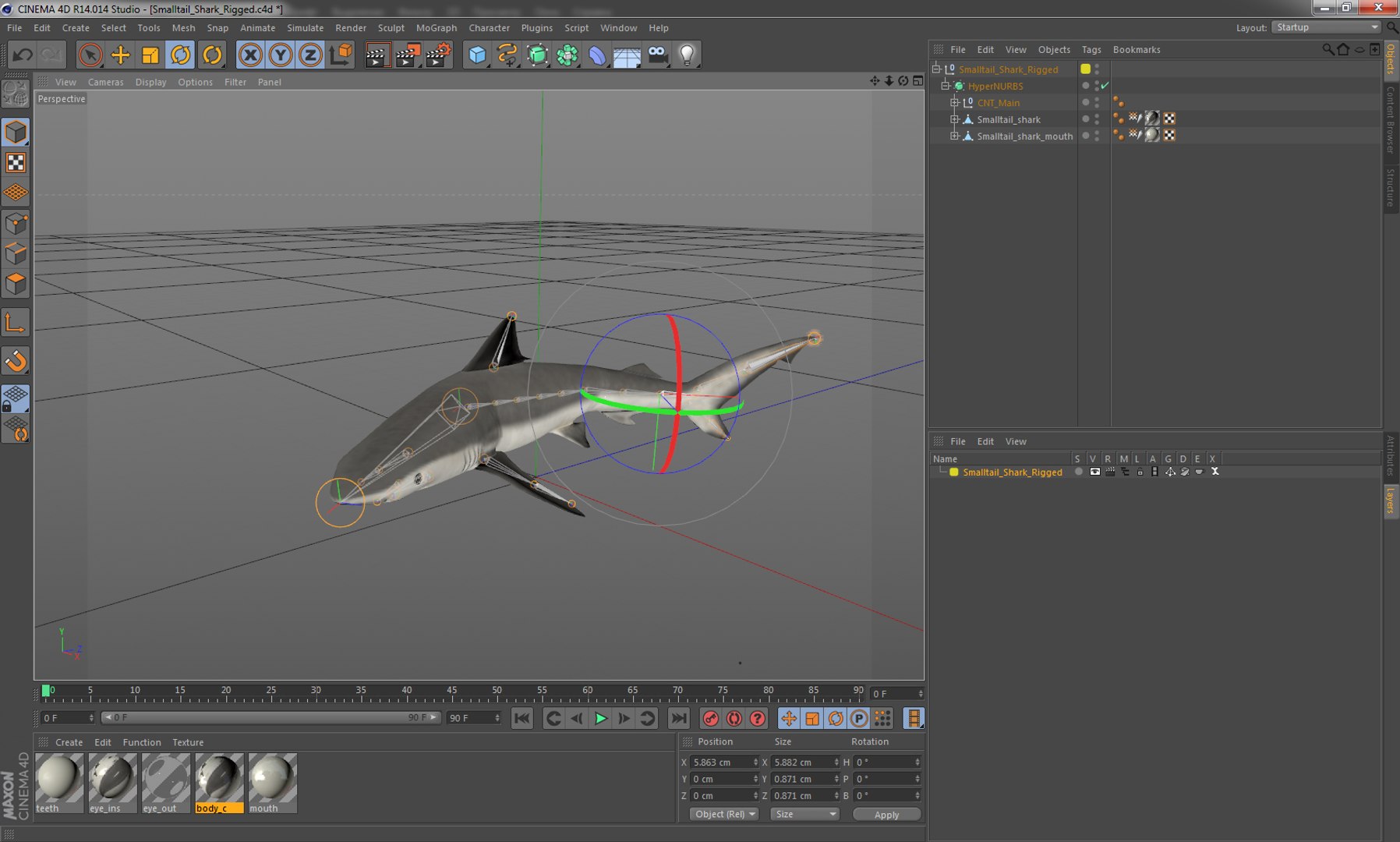The width and height of the screenshot is (1400, 842).
Task: Collapse the HyperNURBS node
Action: point(946,86)
